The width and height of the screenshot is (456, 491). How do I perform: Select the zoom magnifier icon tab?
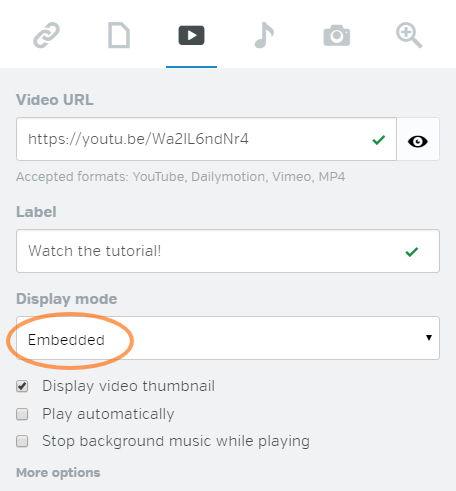pyautogui.click(x=409, y=35)
